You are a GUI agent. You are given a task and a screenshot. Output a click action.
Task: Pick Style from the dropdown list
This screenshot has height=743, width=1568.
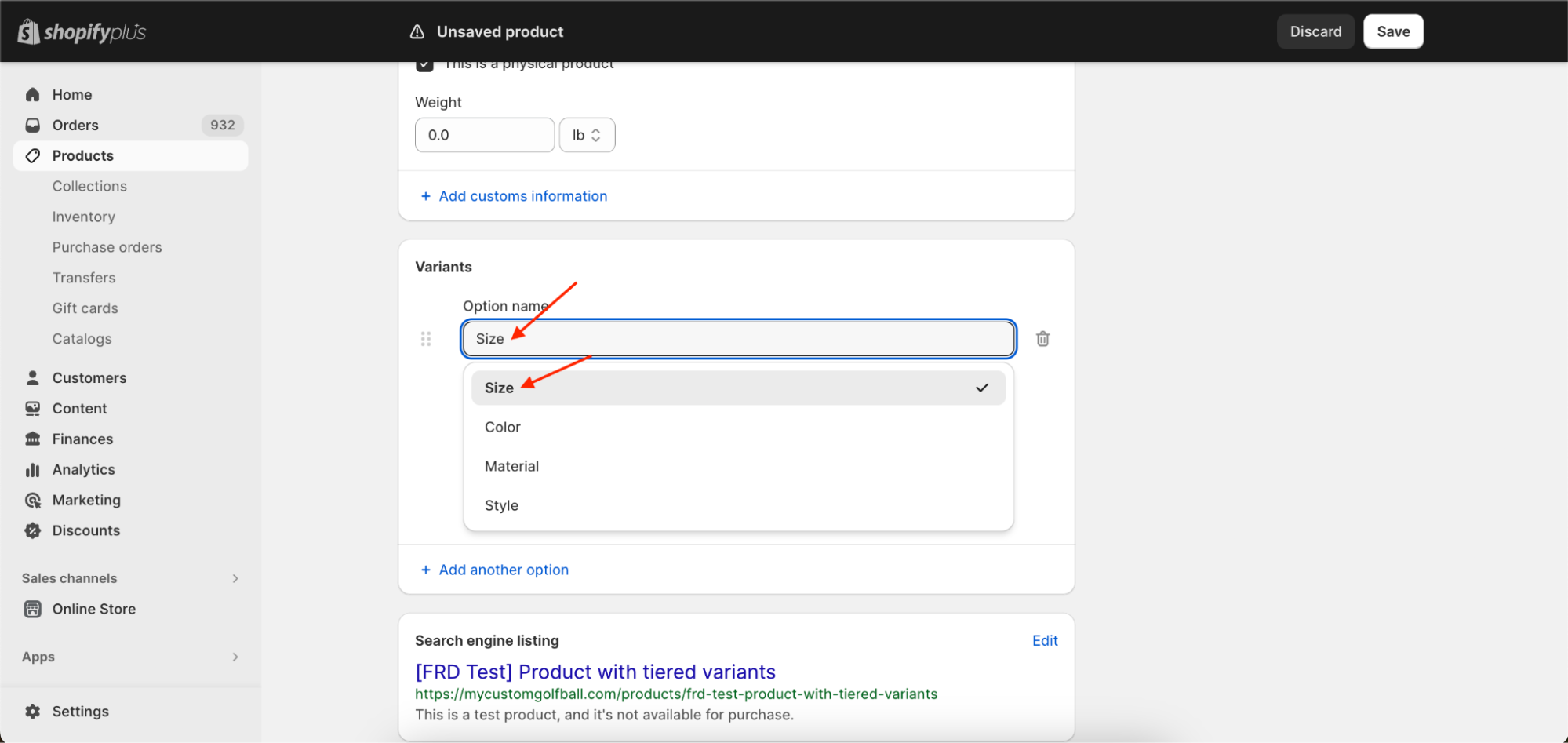(501, 506)
